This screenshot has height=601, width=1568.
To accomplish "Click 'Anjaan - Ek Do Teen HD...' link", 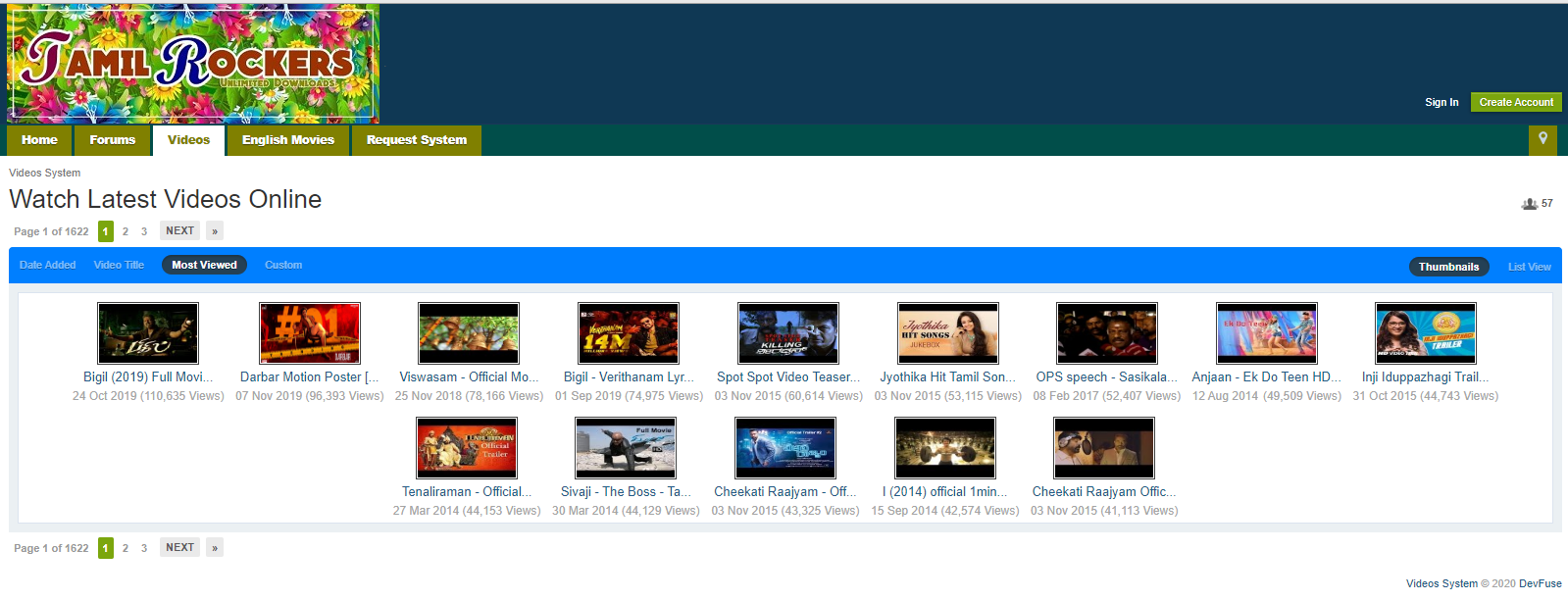I will pos(1267,377).
